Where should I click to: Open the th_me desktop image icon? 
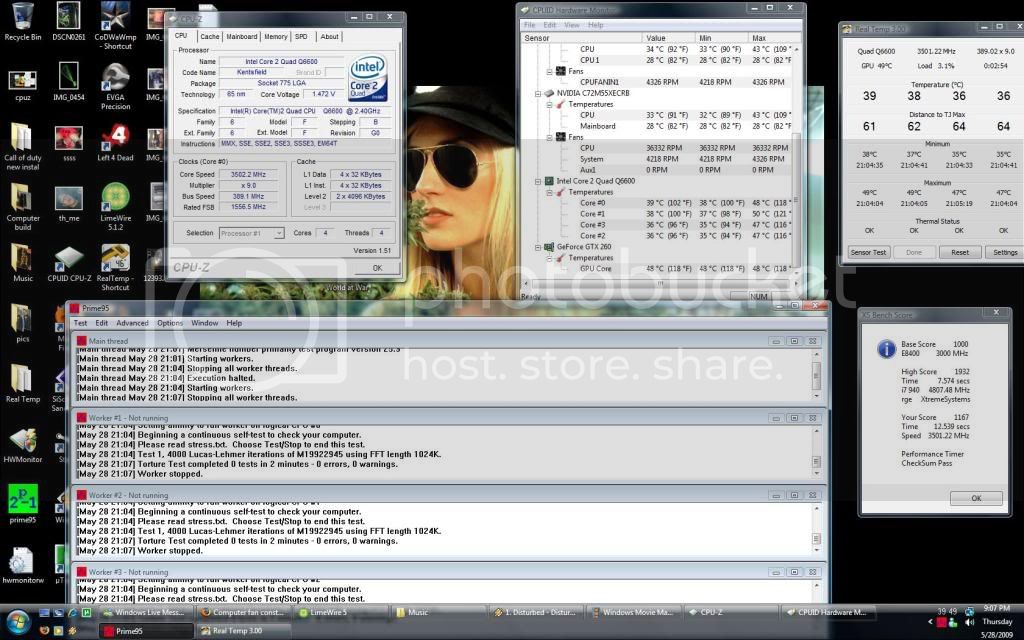[69, 204]
